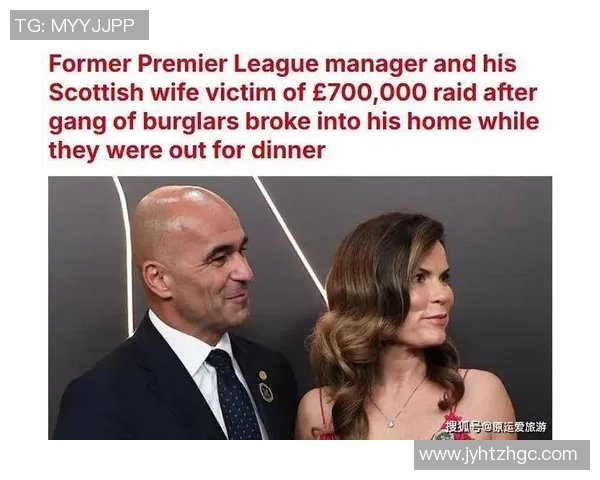The image size is (600, 480).
Task: Click the bald man's face in the photo
Action: click(214, 268)
